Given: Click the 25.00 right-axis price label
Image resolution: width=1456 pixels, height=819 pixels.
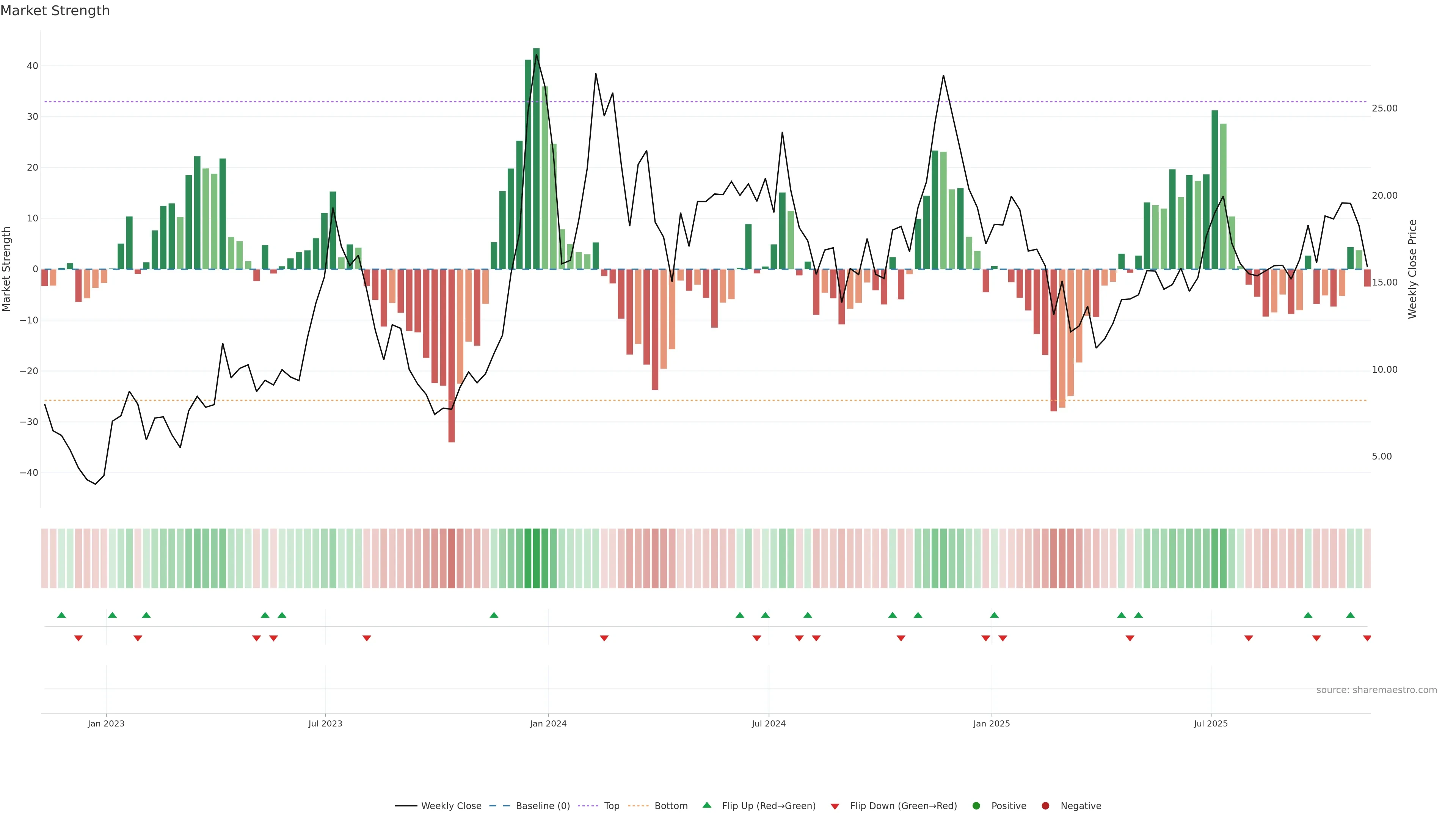Looking at the screenshot, I should tap(1384, 108).
